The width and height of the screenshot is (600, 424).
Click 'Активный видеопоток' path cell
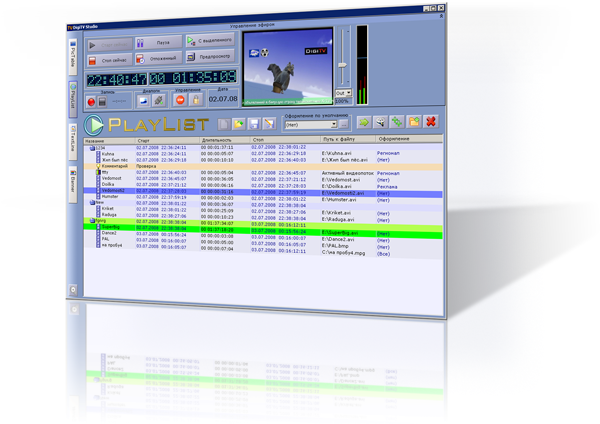347,173
